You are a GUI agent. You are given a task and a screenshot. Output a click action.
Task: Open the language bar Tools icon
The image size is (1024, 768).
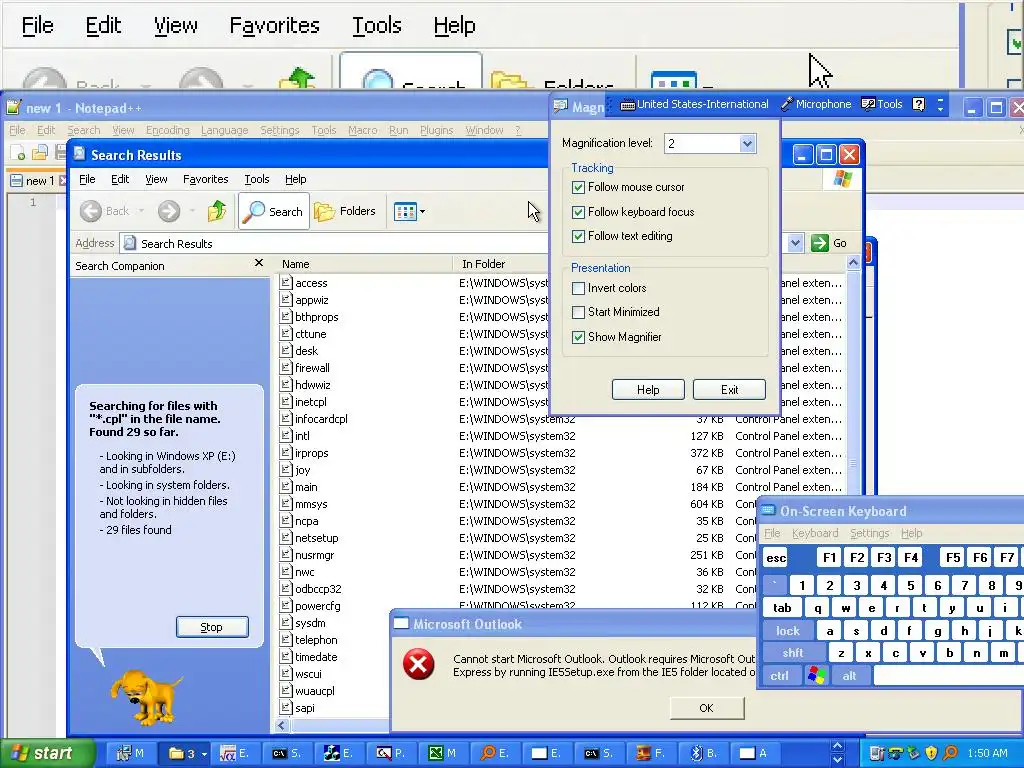[x=868, y=104]
